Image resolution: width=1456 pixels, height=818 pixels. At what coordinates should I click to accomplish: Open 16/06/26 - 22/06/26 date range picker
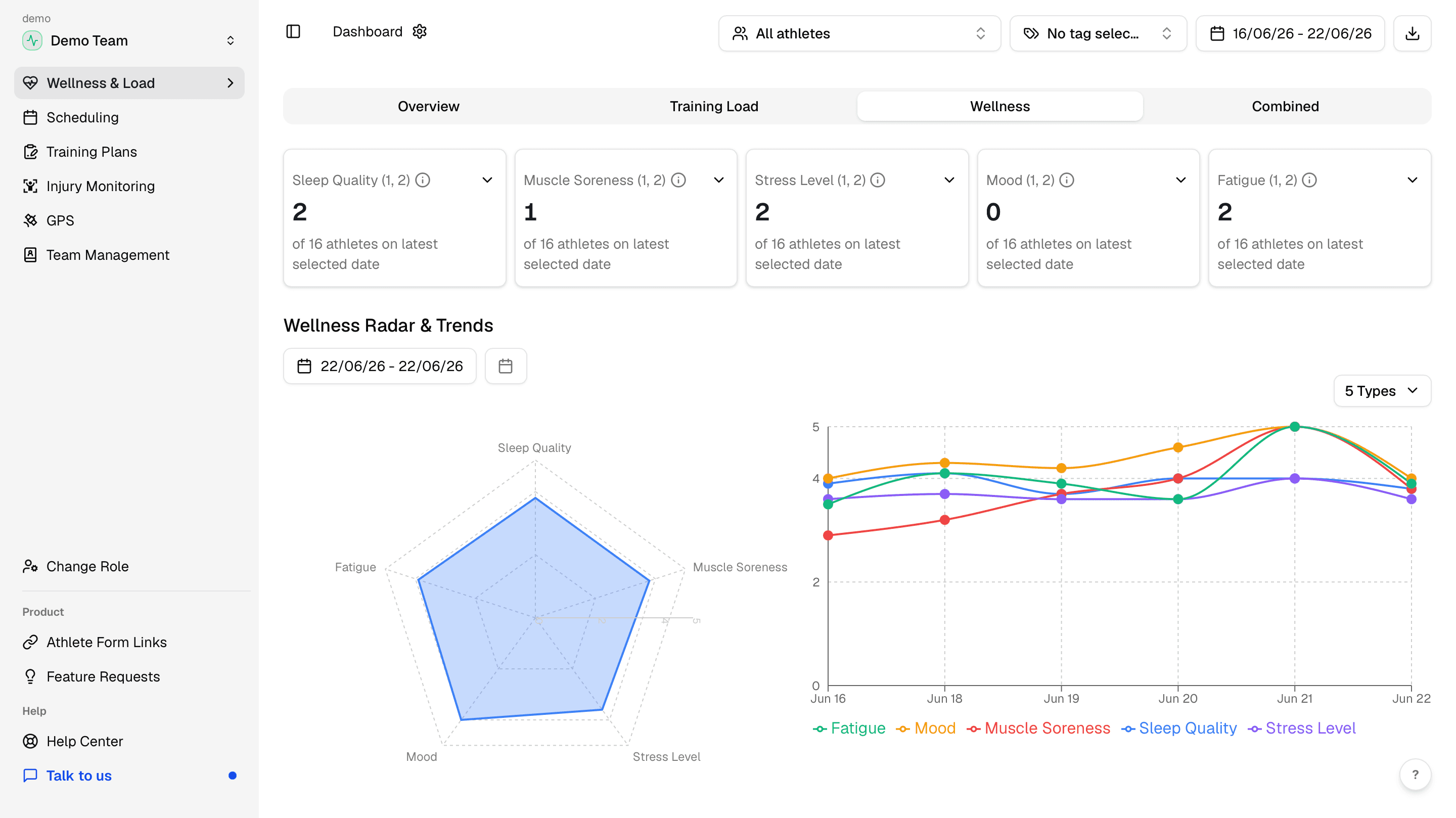click(1290, 33)
